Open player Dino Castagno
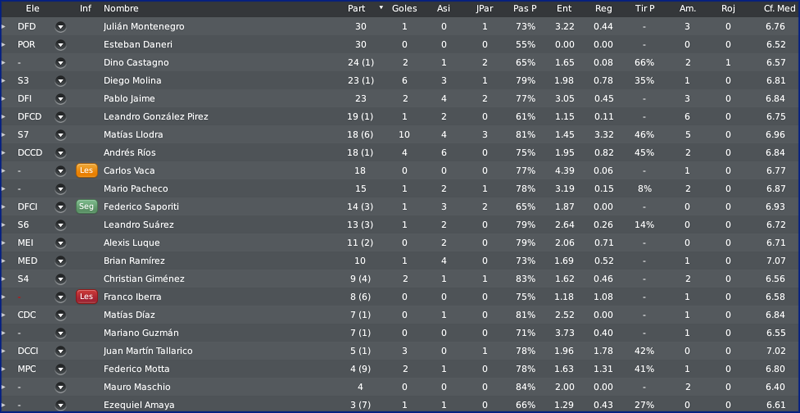 pyautogui.click(x=136, y=63)
